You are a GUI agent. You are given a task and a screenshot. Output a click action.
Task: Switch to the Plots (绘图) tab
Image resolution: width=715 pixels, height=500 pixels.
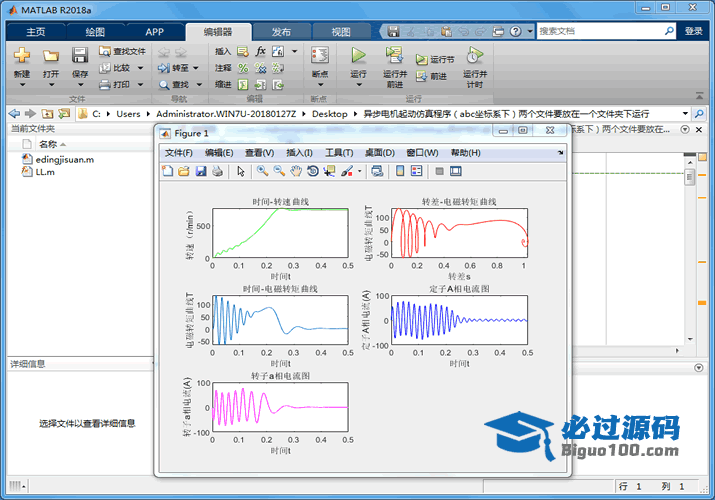[x=95, y=31]
